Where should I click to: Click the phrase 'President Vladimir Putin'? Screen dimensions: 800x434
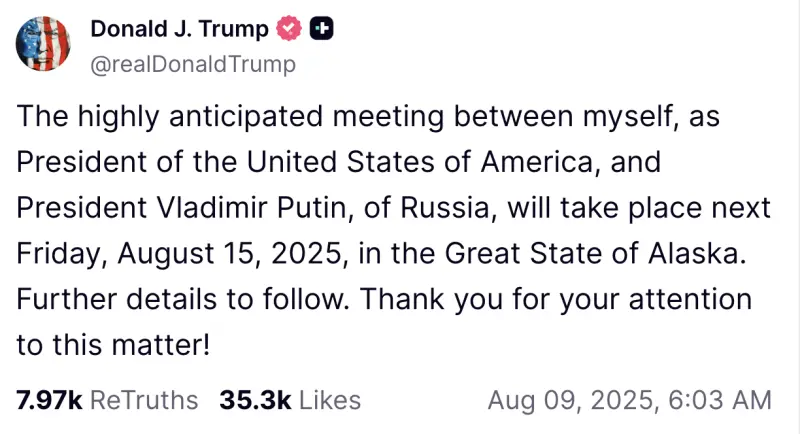coord(184,208)
